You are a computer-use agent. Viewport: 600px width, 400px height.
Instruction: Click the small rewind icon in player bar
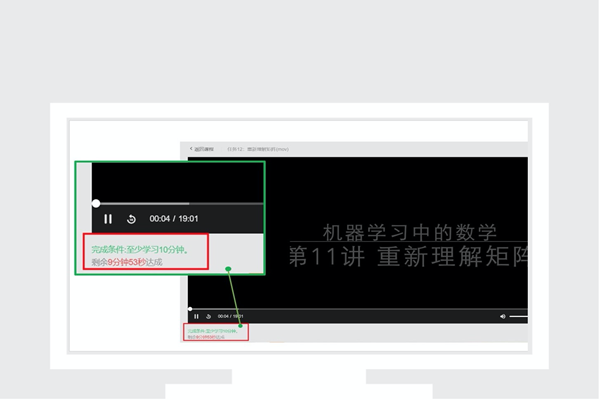tap(208, 316)
